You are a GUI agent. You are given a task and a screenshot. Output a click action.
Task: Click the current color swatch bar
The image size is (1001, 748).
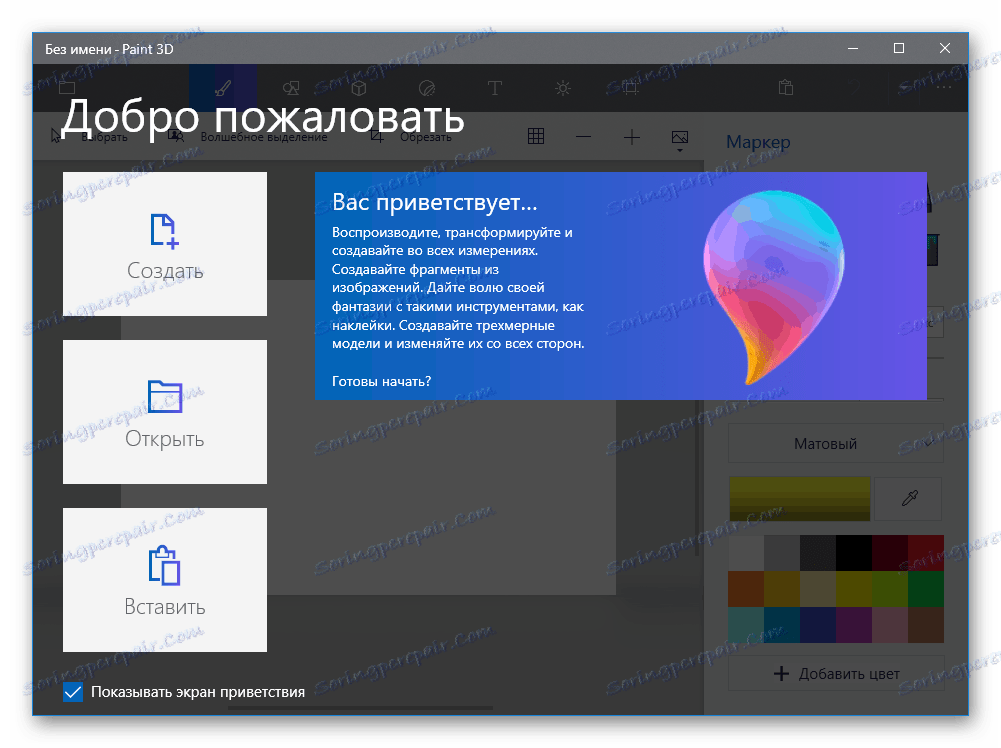click(799, 498)
